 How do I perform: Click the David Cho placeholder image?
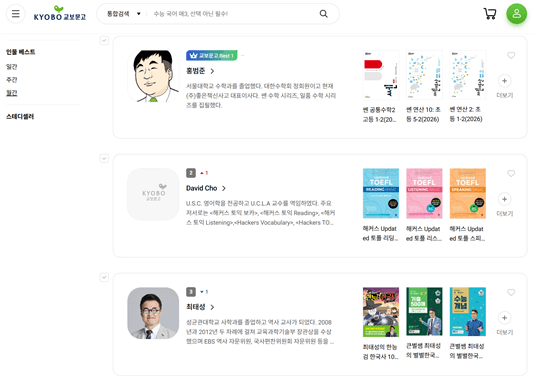pyautogui.click(x=153, y=194)
